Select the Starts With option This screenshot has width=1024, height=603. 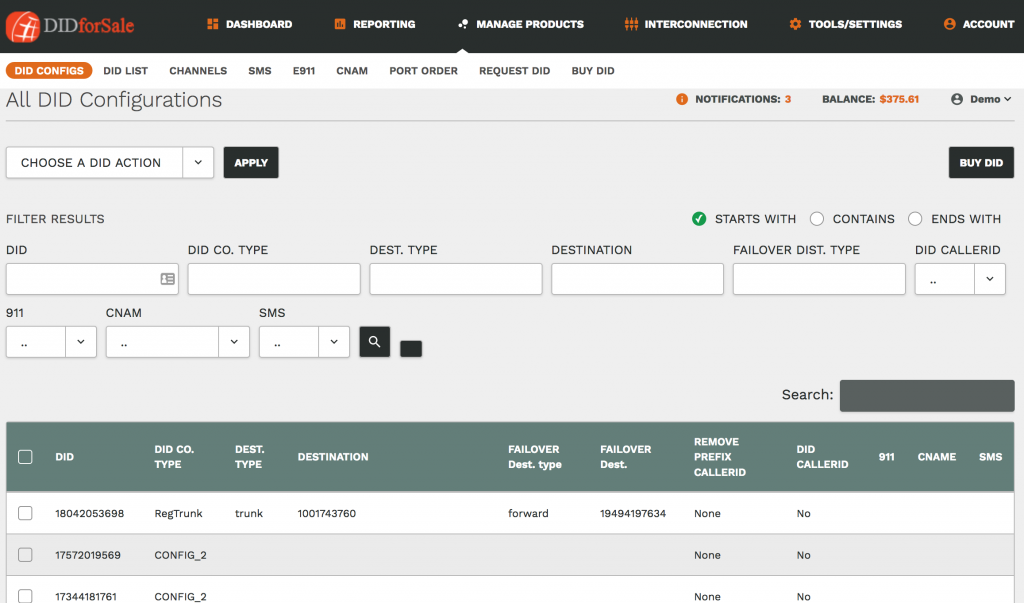click(x=699, y=219)
